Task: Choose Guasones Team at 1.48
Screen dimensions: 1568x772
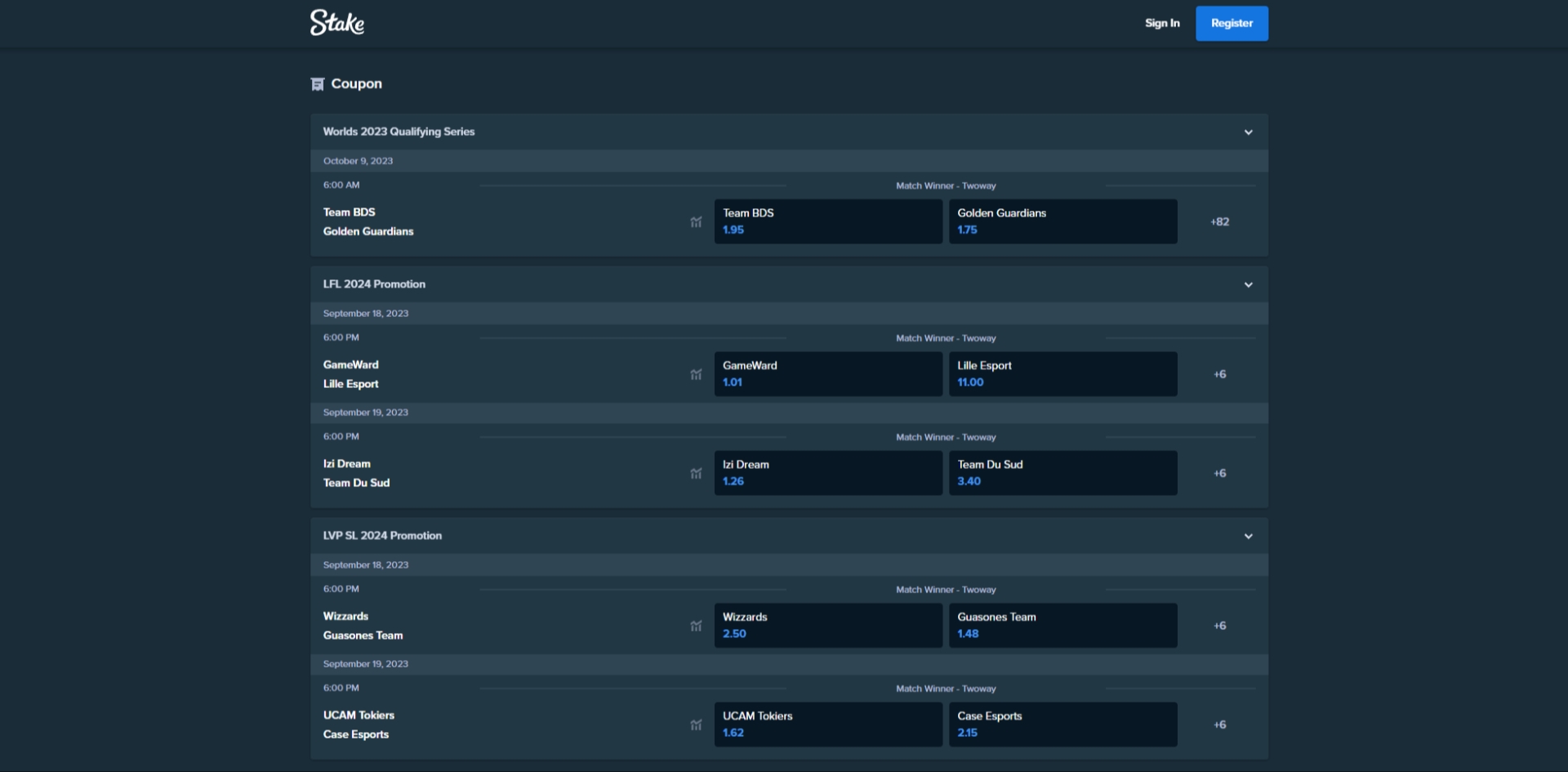Action: (1062, 626)
